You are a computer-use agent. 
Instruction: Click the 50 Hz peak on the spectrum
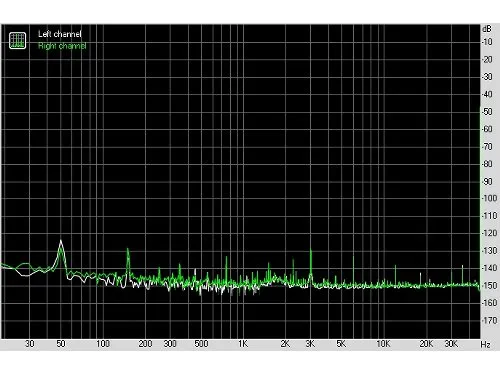pos(61,241)
